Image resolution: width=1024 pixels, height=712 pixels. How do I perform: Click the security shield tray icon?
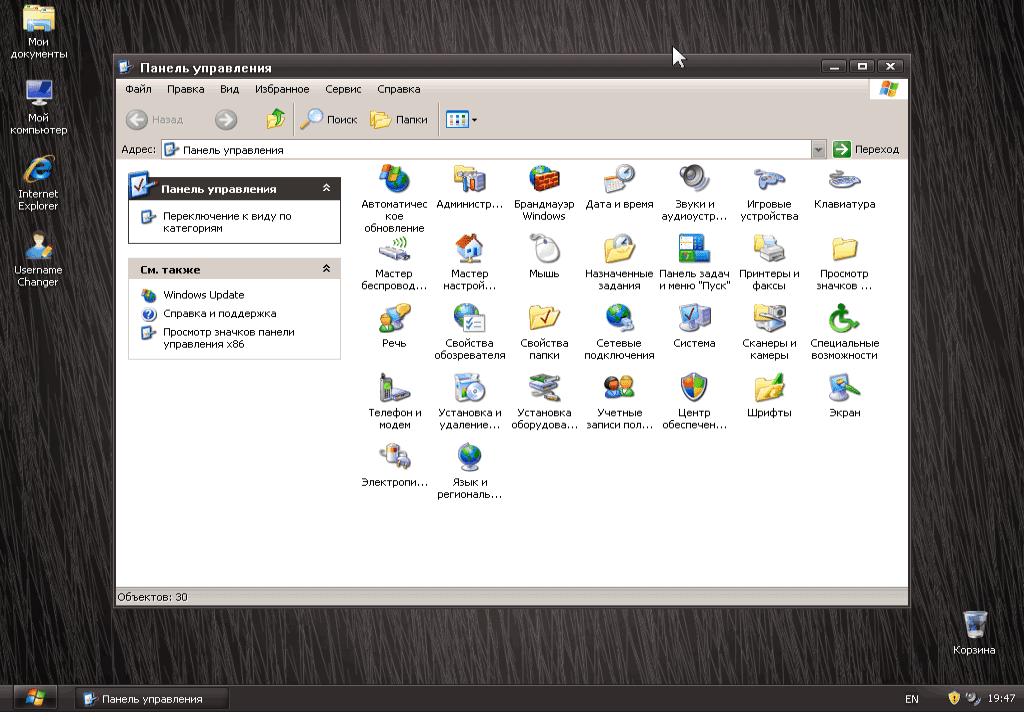coord(954,698)
